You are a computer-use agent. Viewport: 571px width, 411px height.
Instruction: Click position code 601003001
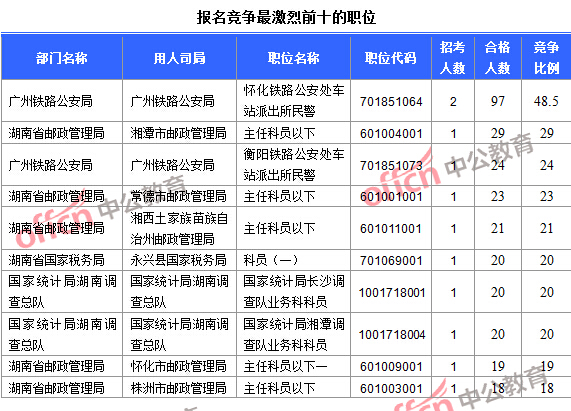pyautogui.click(x=391, y=388)
